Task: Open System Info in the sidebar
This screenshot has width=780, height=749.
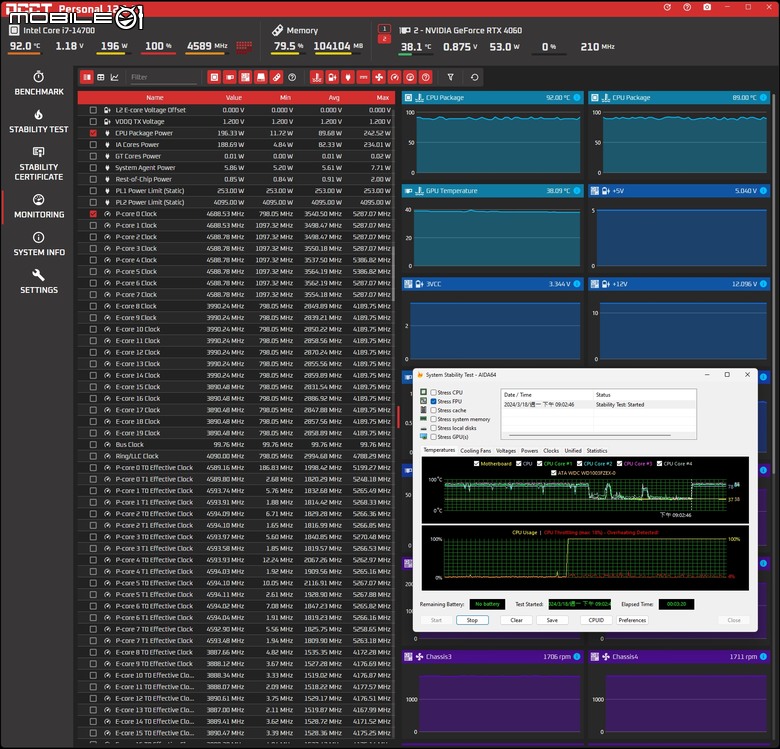Action: tap(39, 244)
